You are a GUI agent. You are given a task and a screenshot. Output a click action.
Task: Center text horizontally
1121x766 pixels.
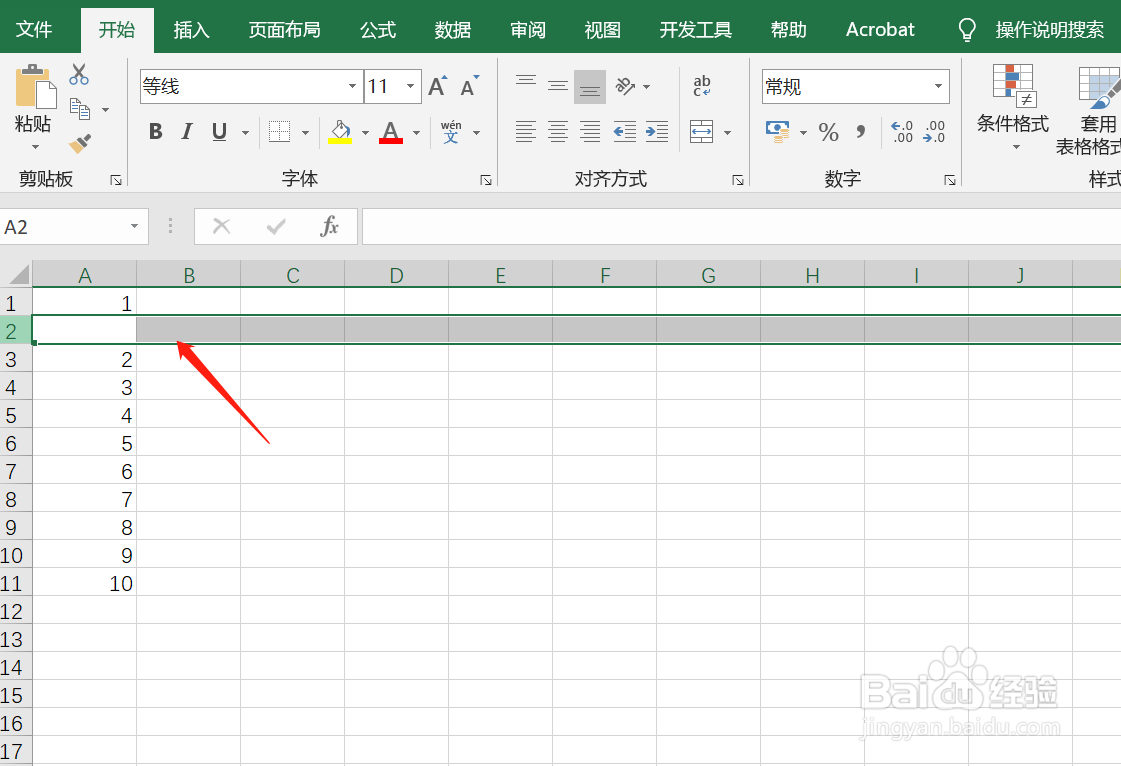point(558,132)
